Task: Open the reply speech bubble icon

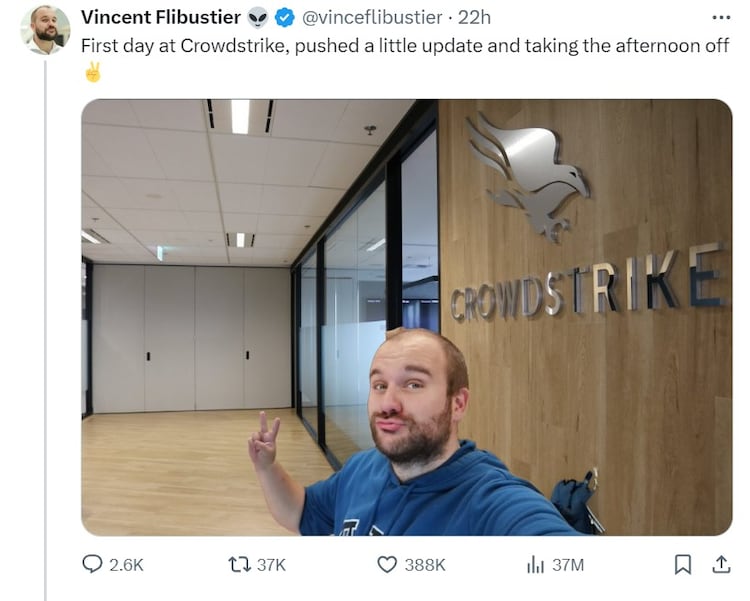Action: point(92,564)
